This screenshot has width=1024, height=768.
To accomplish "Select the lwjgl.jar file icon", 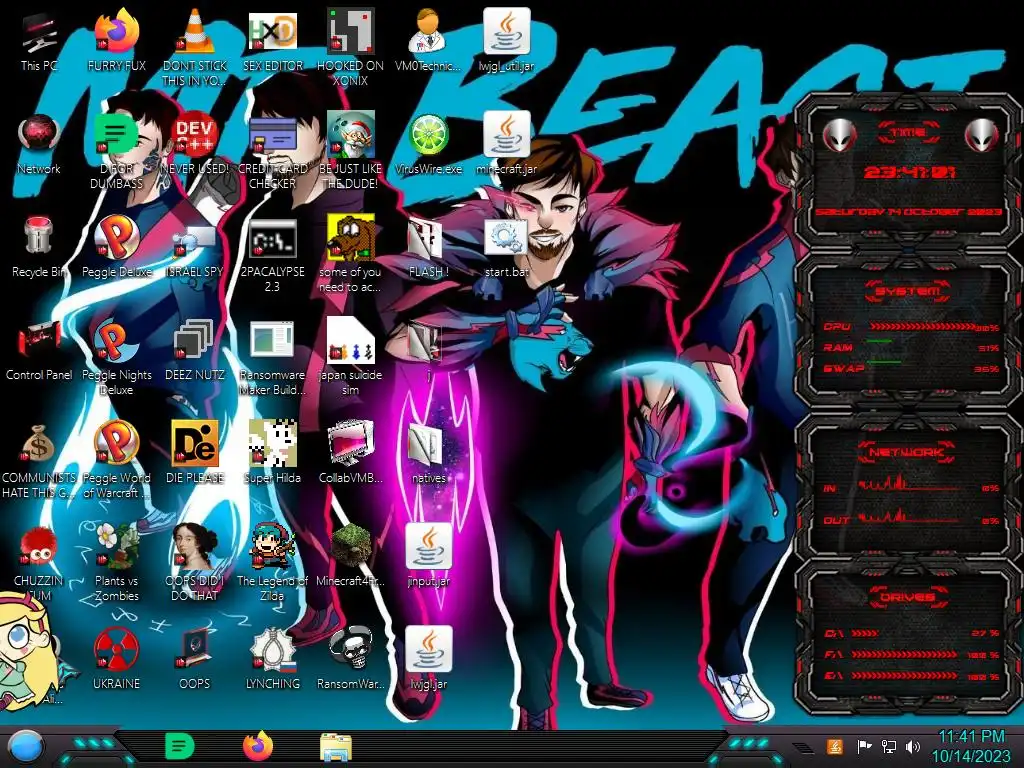I will tap(428, 649).
